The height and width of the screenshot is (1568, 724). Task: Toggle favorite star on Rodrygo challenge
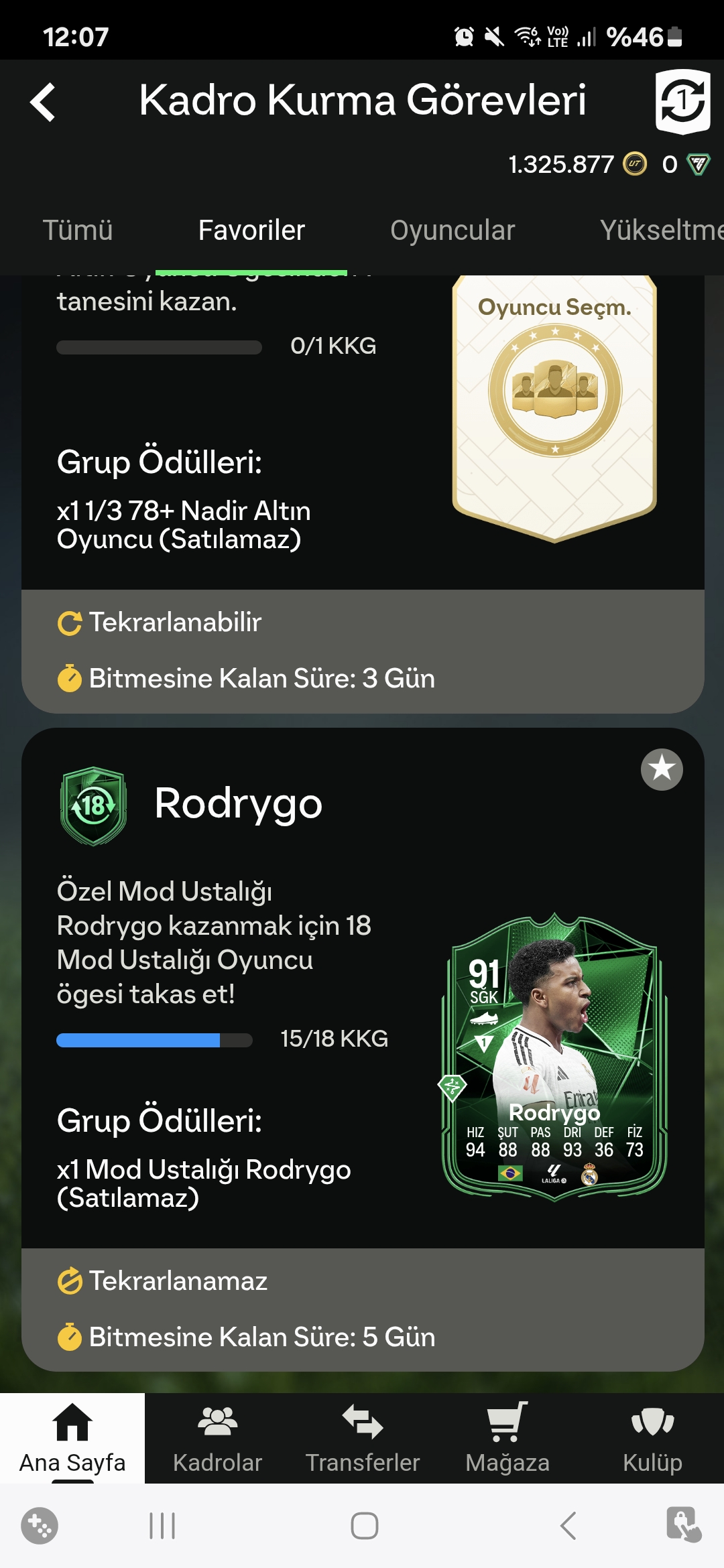coord(662,769)
